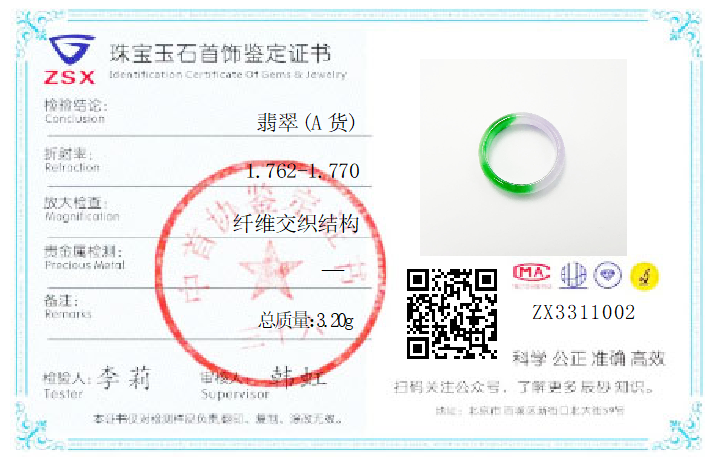The height and width of the screenshot is (457, 705).
Task: Click the red star in seal
Action: [x=270, y=271]
